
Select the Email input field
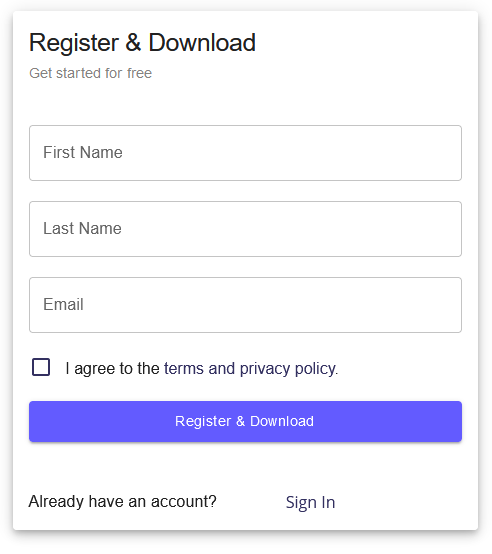pyautogui.click(x=245, y=305)
